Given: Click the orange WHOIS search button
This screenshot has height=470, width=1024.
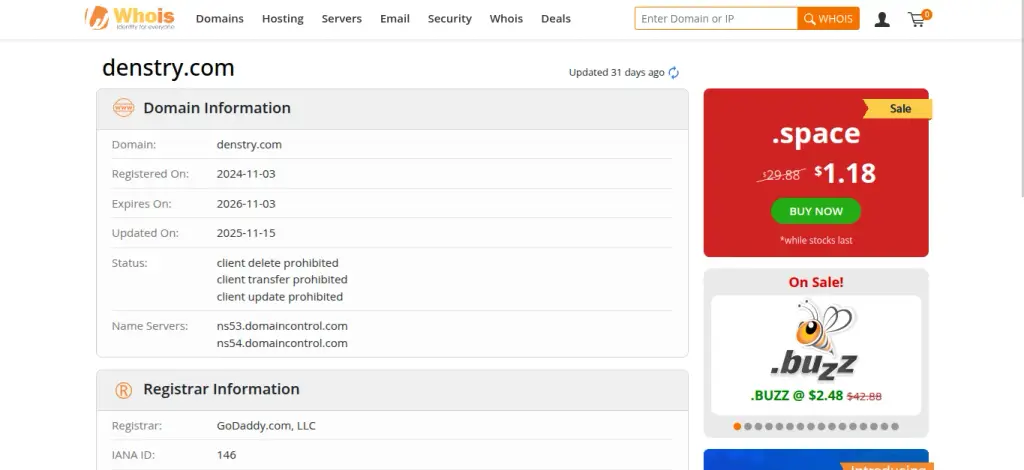Looking at the screenshot, I should click(x=828, y=18).
